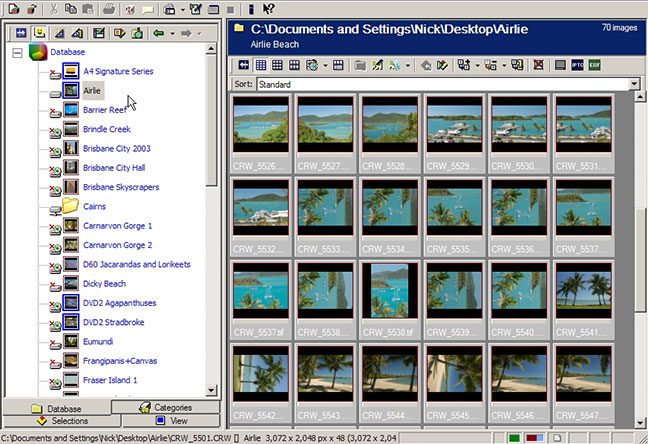Click the green-yellow arrow tag icon
The width and height of the screenshot is (648, 444).
442,65
